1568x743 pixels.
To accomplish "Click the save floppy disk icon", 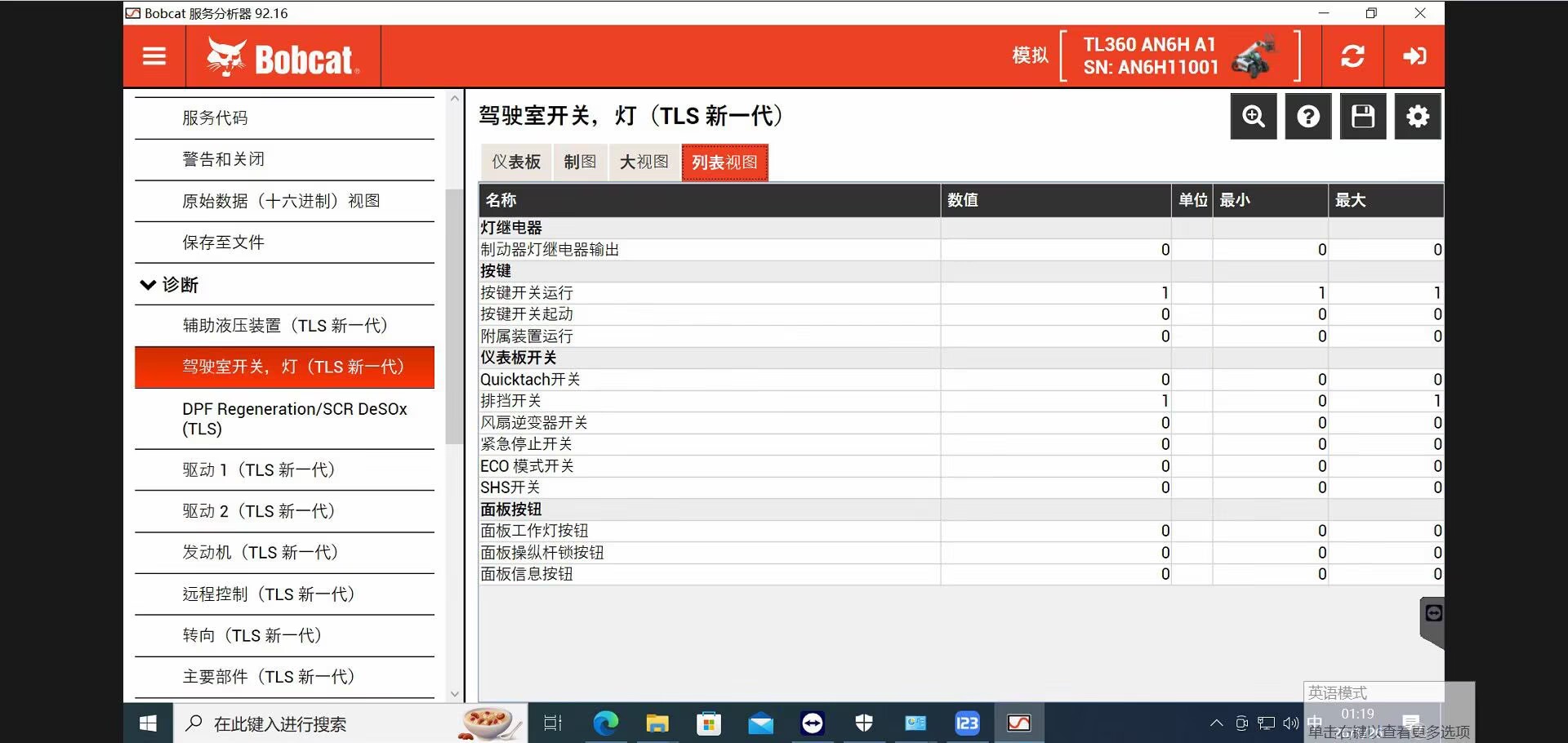I will pyautogui.click(x=1362, y=117).
